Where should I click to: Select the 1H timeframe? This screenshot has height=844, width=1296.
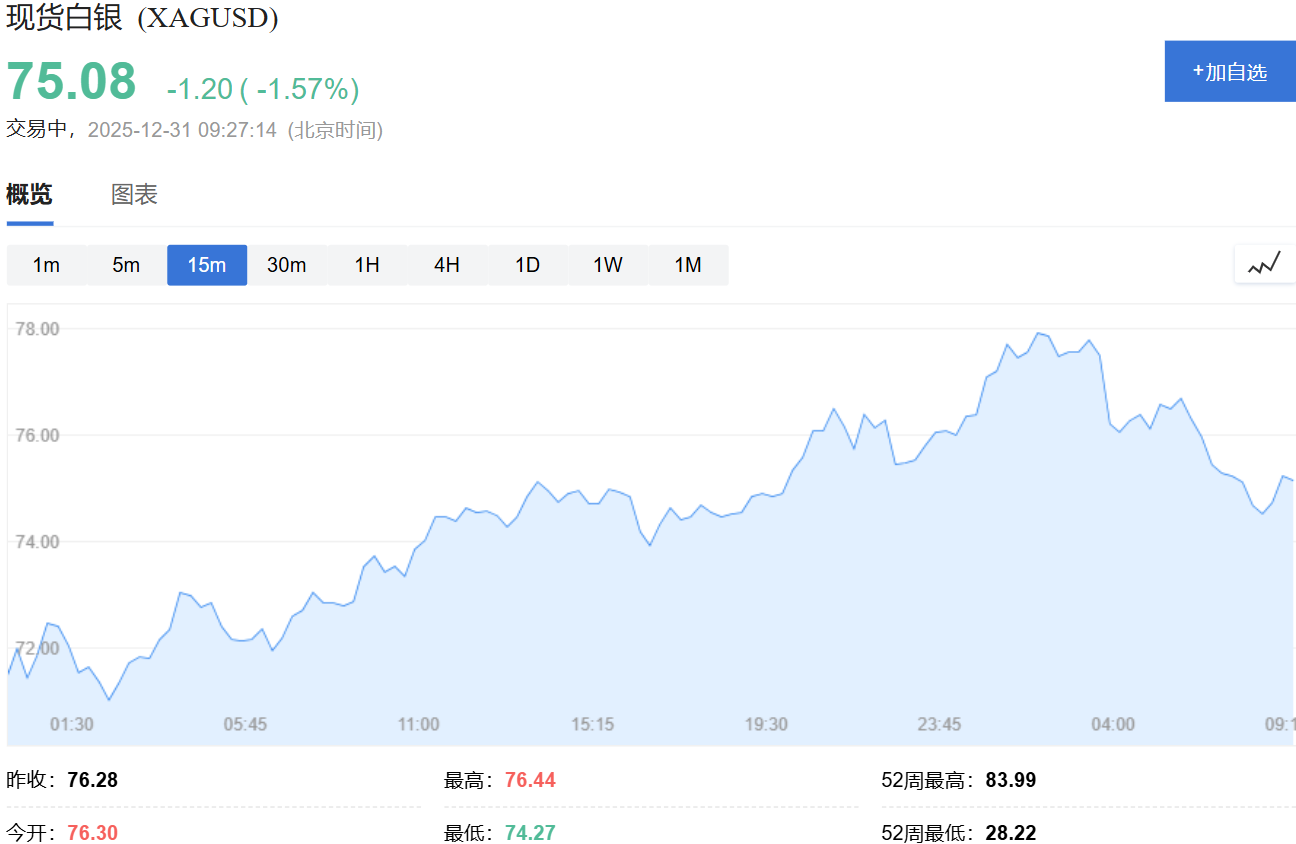pyautogui.click(x=367, y=265)
